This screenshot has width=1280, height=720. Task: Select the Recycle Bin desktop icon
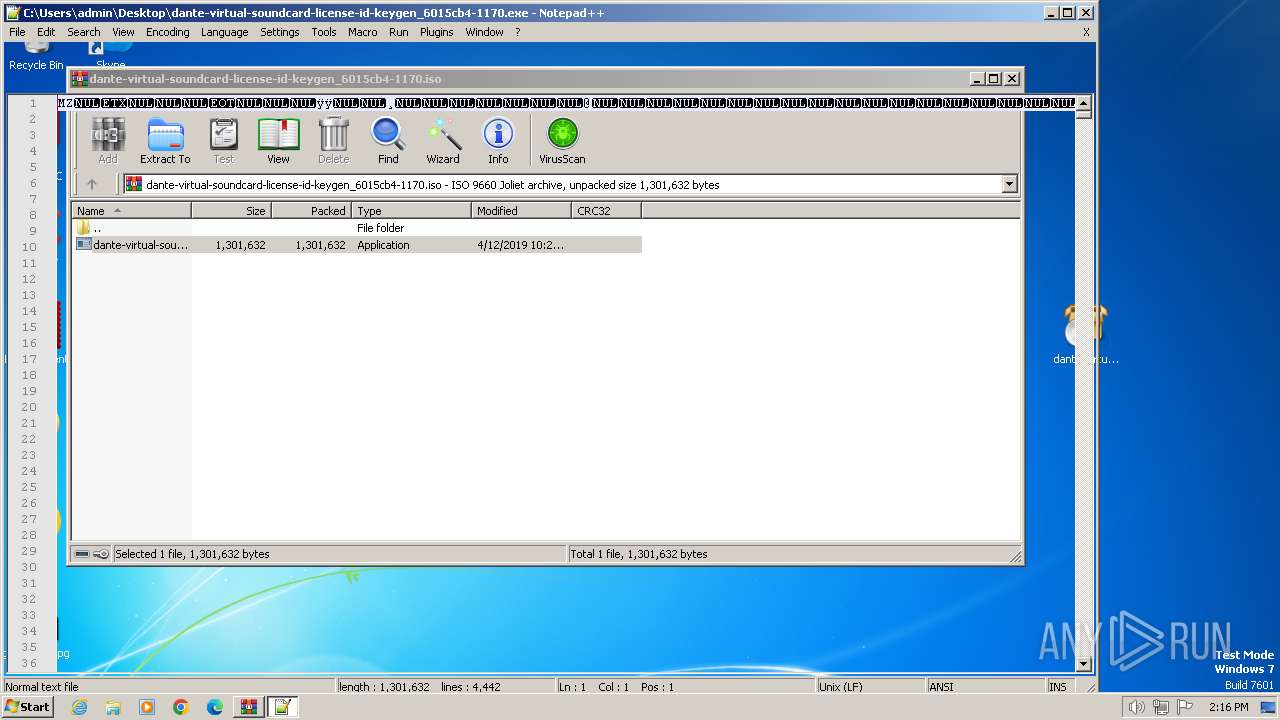pyautogui.click(x=36, y=56)
